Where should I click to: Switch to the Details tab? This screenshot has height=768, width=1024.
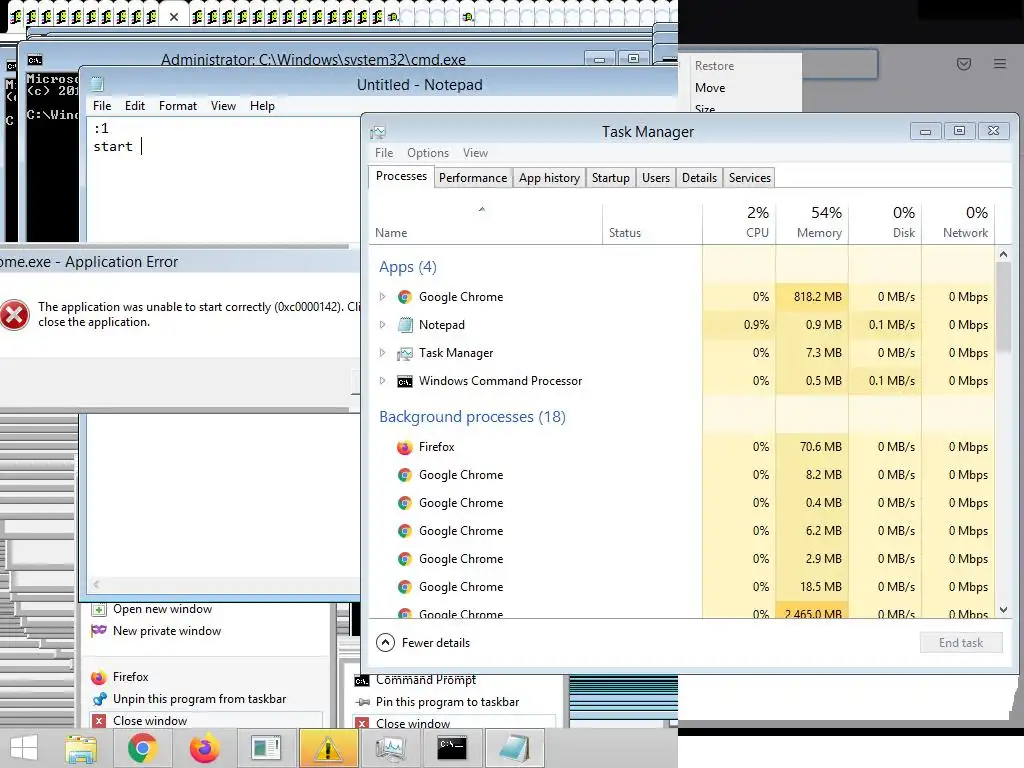699,178
